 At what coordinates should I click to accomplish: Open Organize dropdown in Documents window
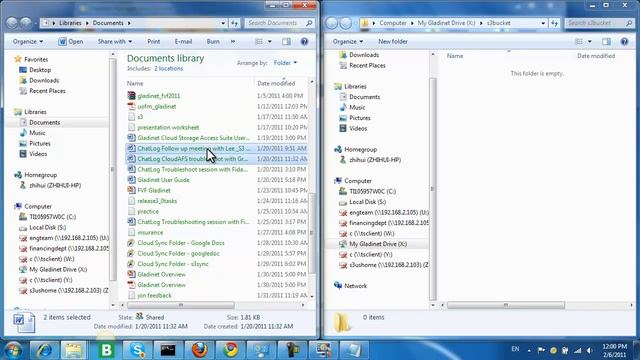[x=28, y=42]
